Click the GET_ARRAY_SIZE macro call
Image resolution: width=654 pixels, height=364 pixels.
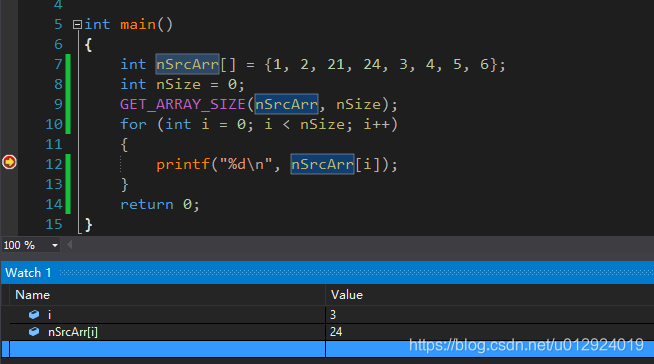point(183,104)
